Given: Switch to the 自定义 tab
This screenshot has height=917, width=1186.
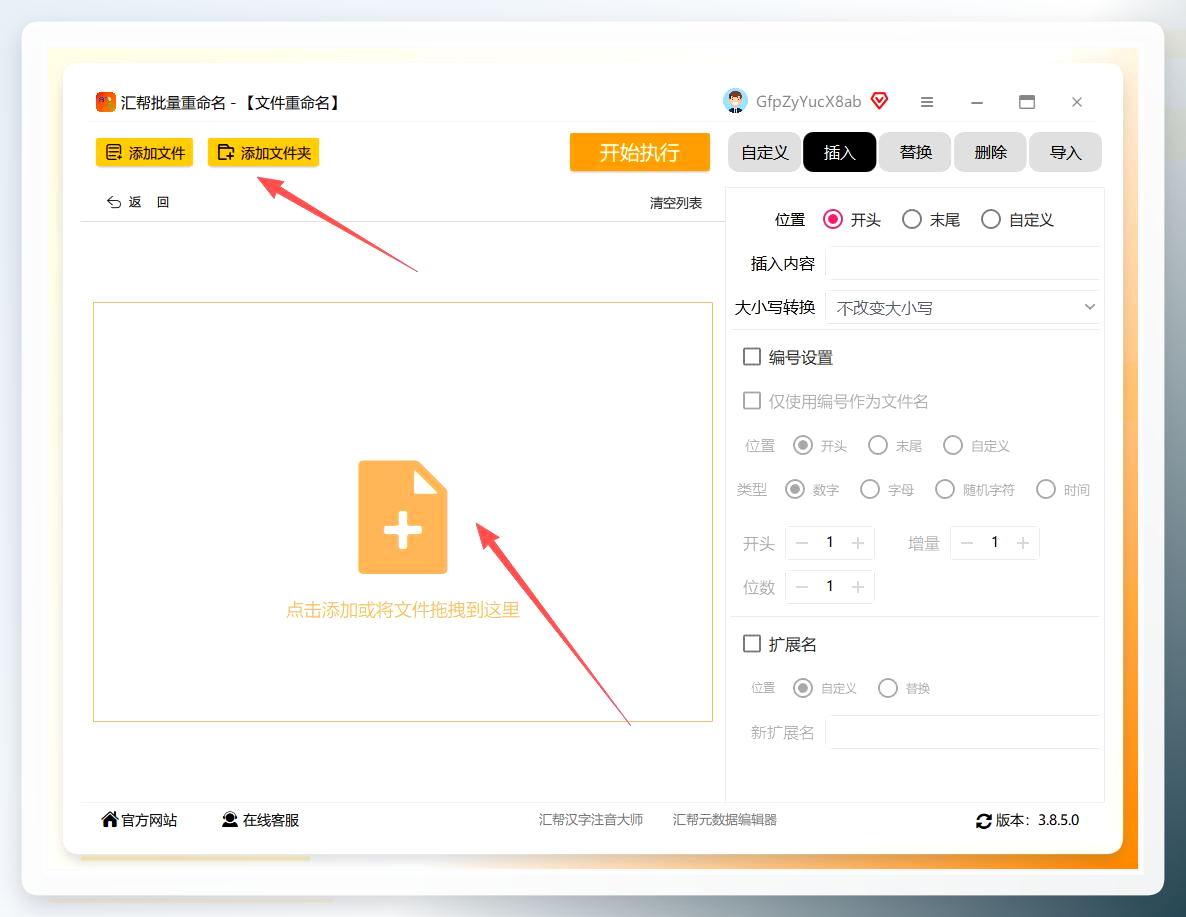Looking at the screenshot, I should (x=764, y=152).
